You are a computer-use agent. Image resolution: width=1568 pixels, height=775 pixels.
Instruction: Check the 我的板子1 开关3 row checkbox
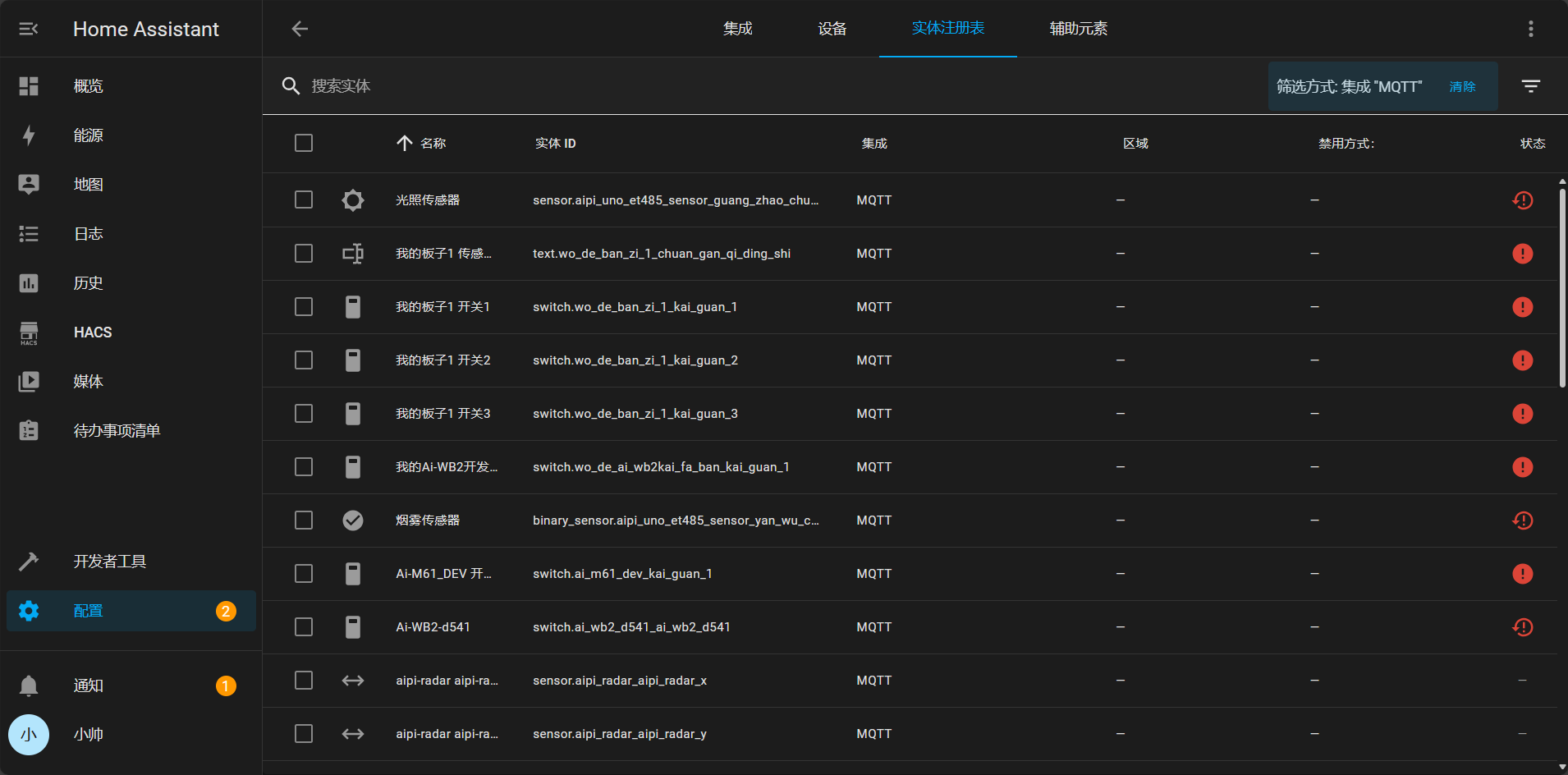click(x=304, y=414)
